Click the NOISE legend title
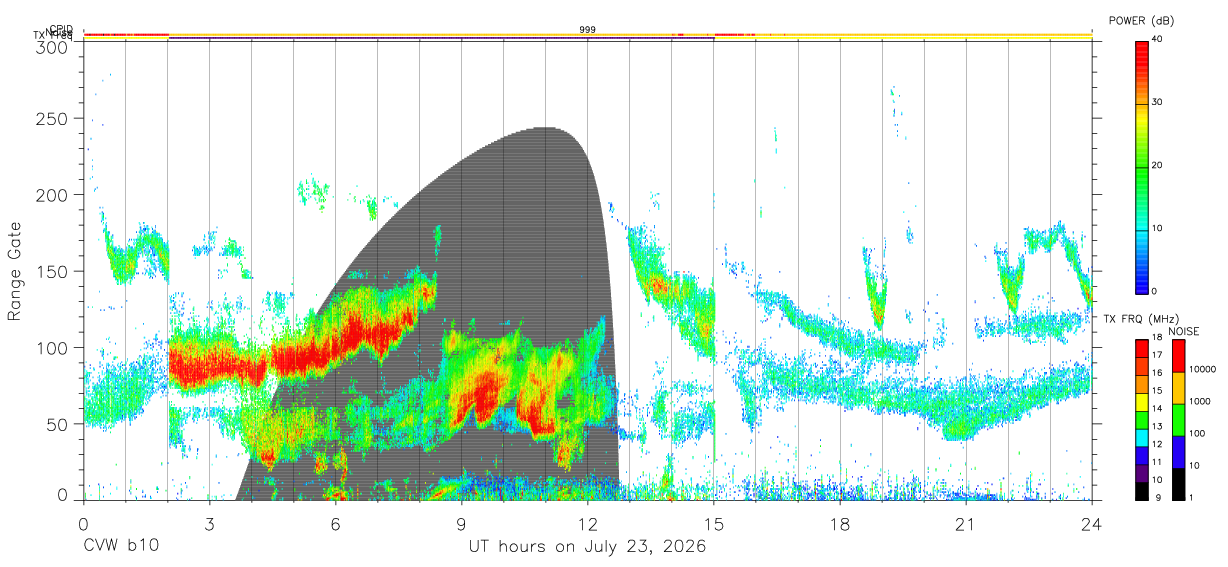This screenshot has width=1228, height=567. [x=1184, y=331]
